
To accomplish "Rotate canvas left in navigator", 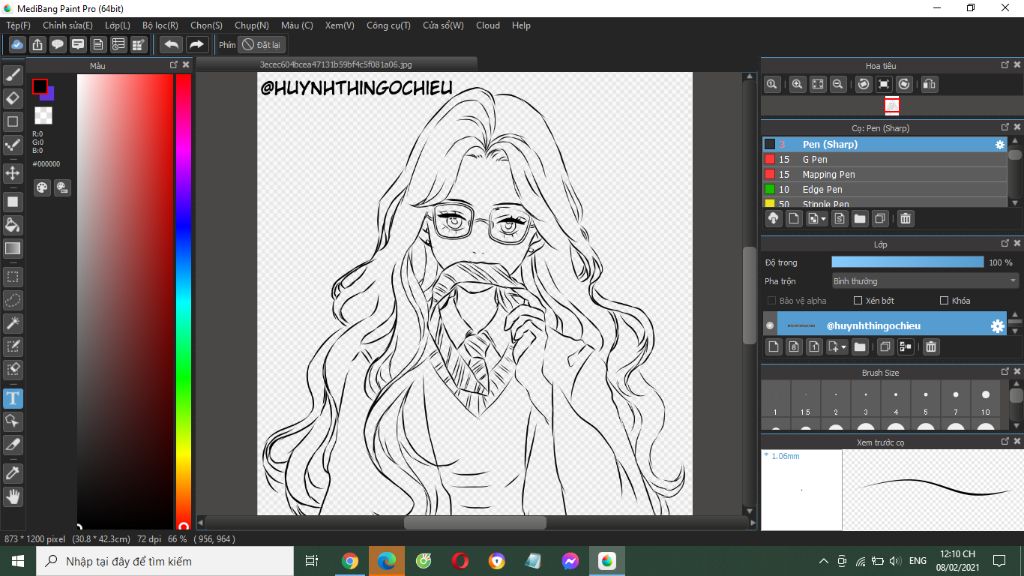I will (x=863, y=84).
